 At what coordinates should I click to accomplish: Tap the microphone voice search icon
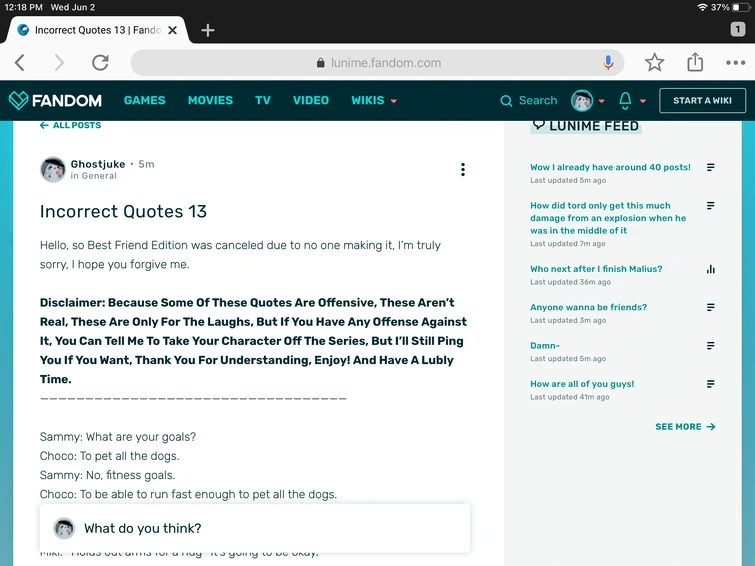pyautogui.click(x=608, y=63)
